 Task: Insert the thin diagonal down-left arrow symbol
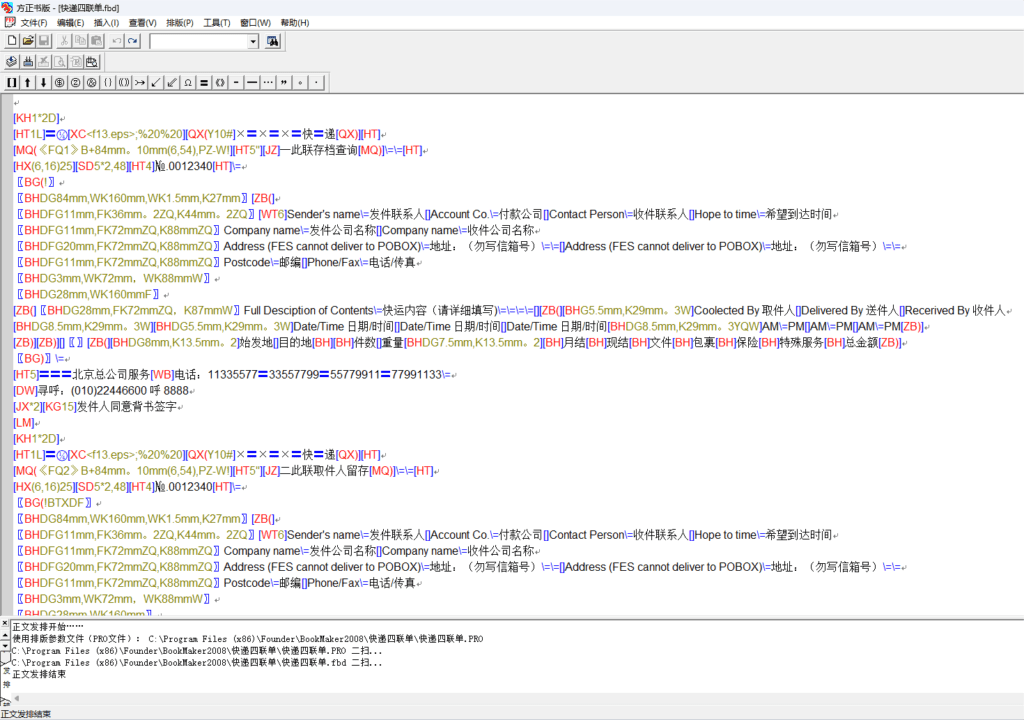[155, 82]
